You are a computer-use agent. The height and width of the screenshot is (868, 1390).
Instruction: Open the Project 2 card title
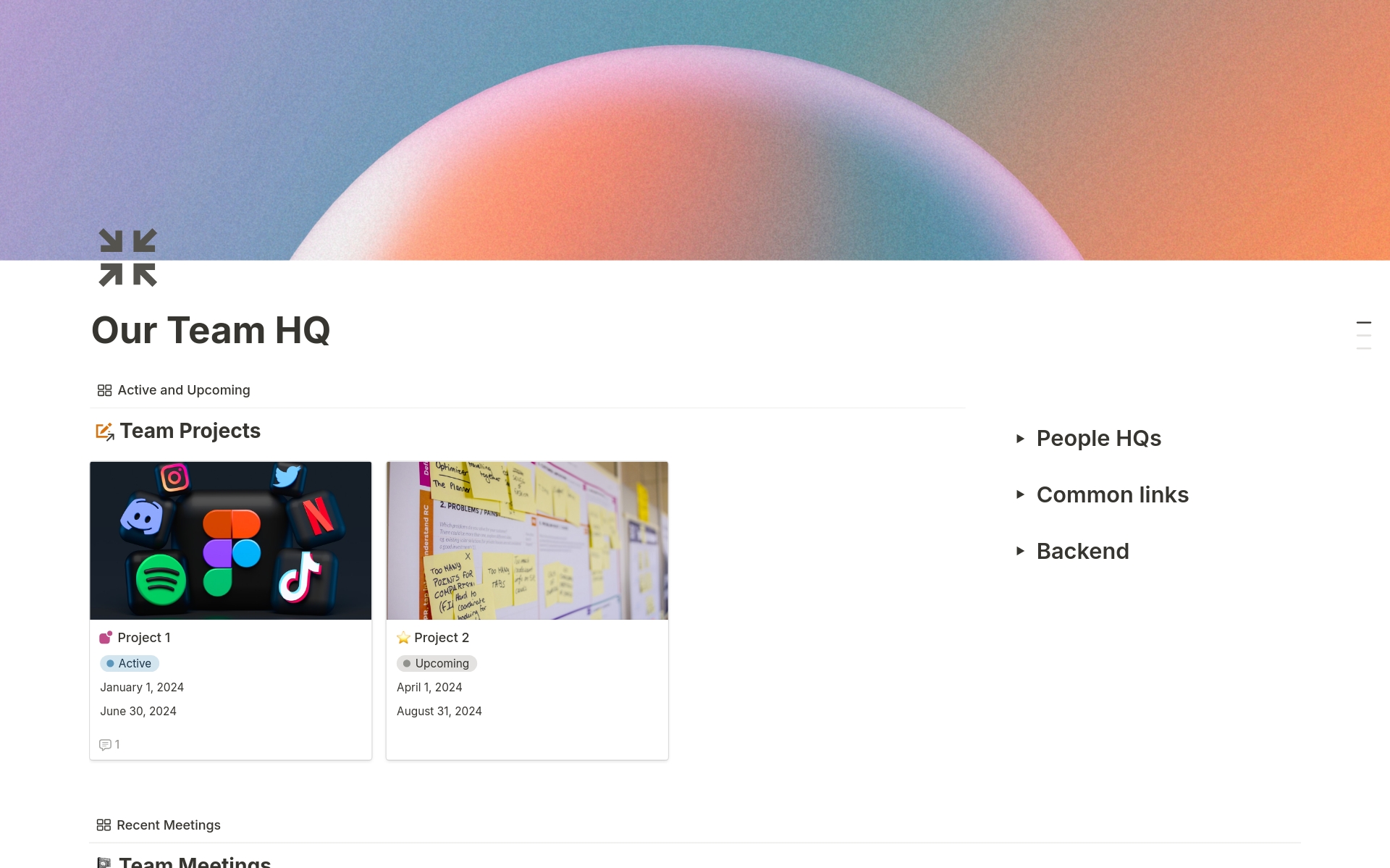[x=442, y=638]
